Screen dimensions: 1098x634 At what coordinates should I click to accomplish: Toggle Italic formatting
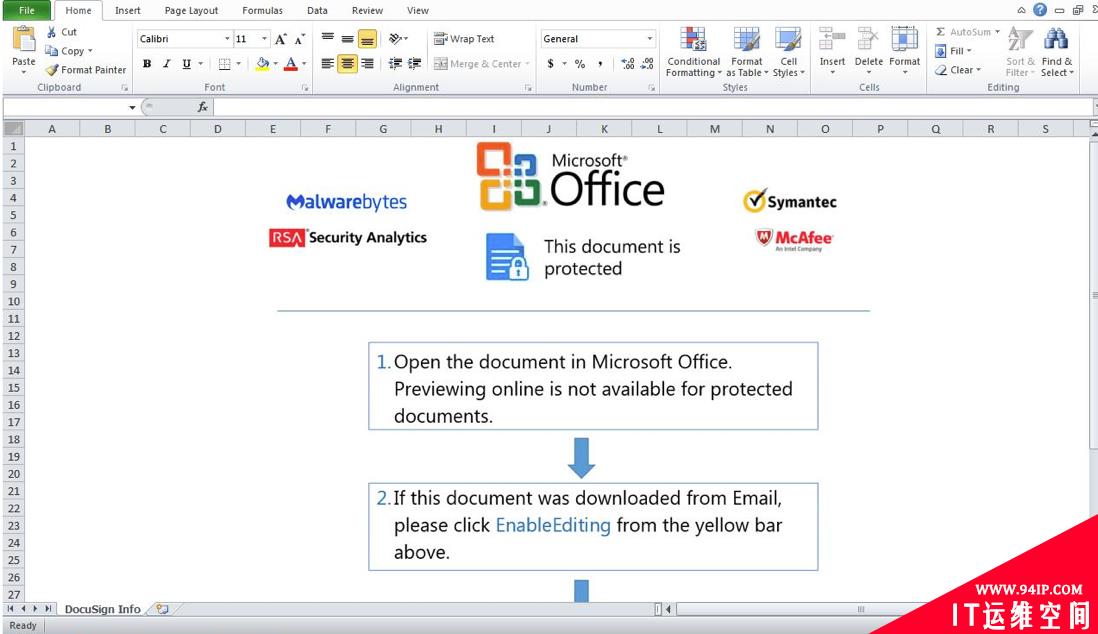pyautogui.click(x=167, y=64)
